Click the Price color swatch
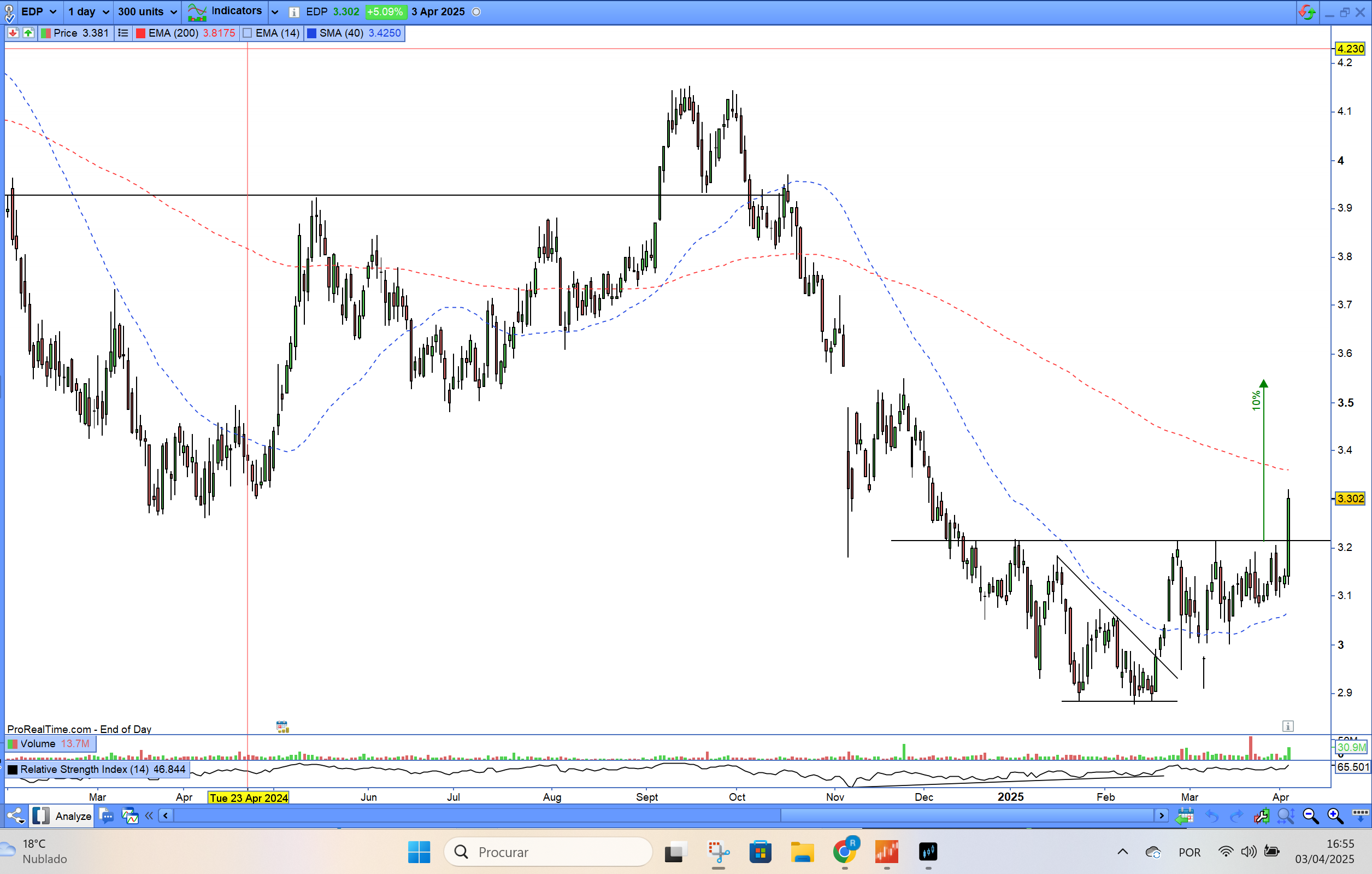This screenshot has height=874, width=1372. tap(46, 33)
